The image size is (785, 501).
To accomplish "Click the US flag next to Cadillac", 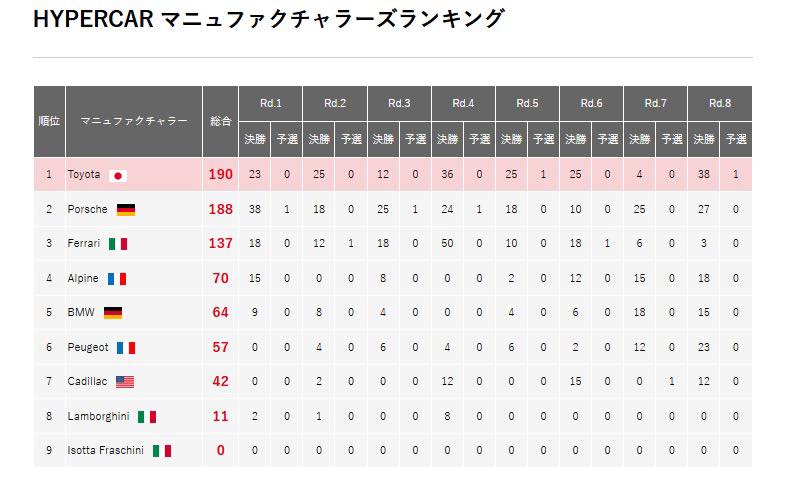I will pyautogui.click(x=125, y=382).
